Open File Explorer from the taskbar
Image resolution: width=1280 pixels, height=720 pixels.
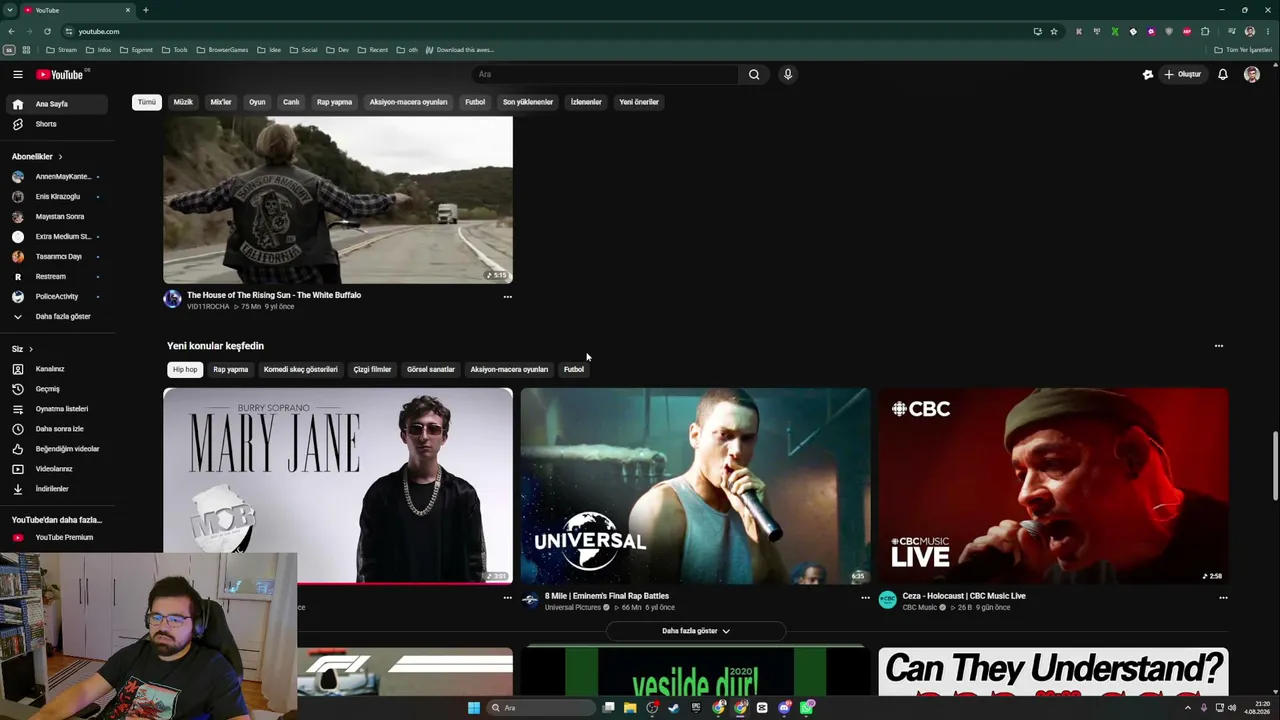[630, 708]
